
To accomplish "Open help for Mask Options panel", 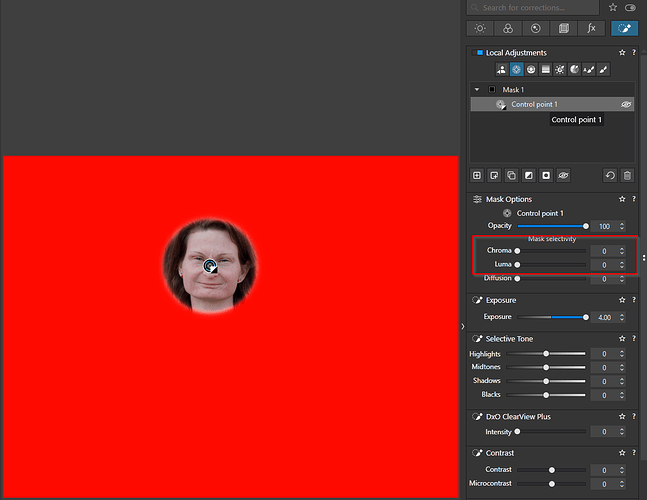I will [x=634, y=199].
